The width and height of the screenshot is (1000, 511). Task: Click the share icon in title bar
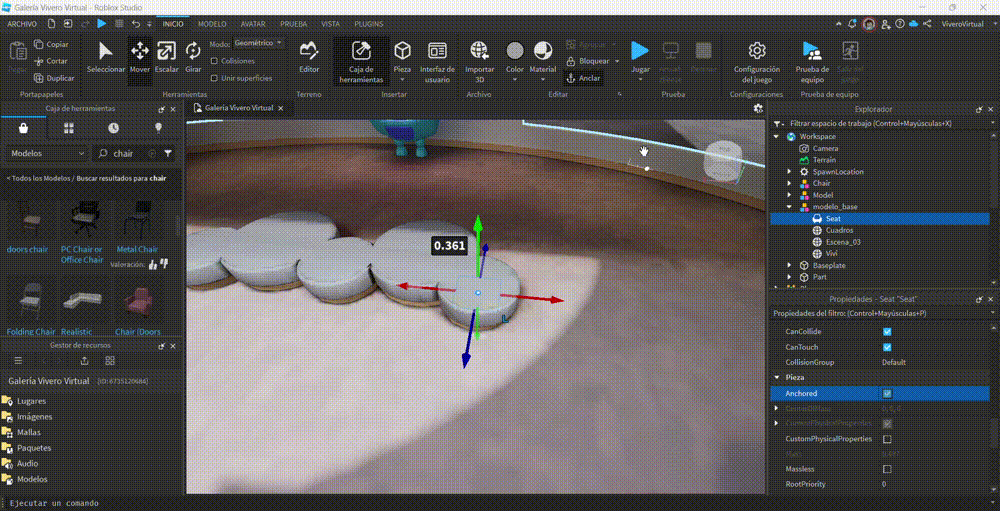coord(927,24)
